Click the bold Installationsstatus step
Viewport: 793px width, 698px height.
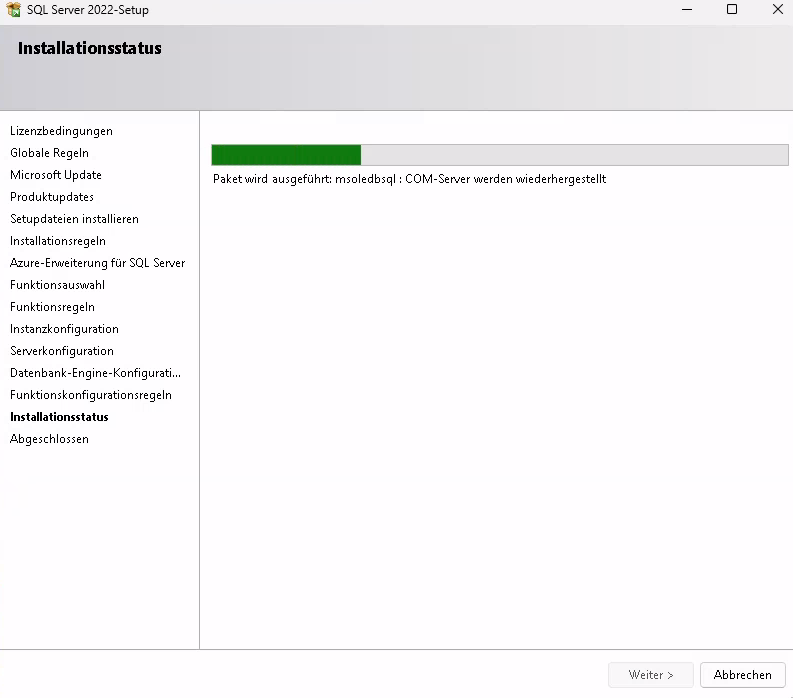[x=59, y=417]
